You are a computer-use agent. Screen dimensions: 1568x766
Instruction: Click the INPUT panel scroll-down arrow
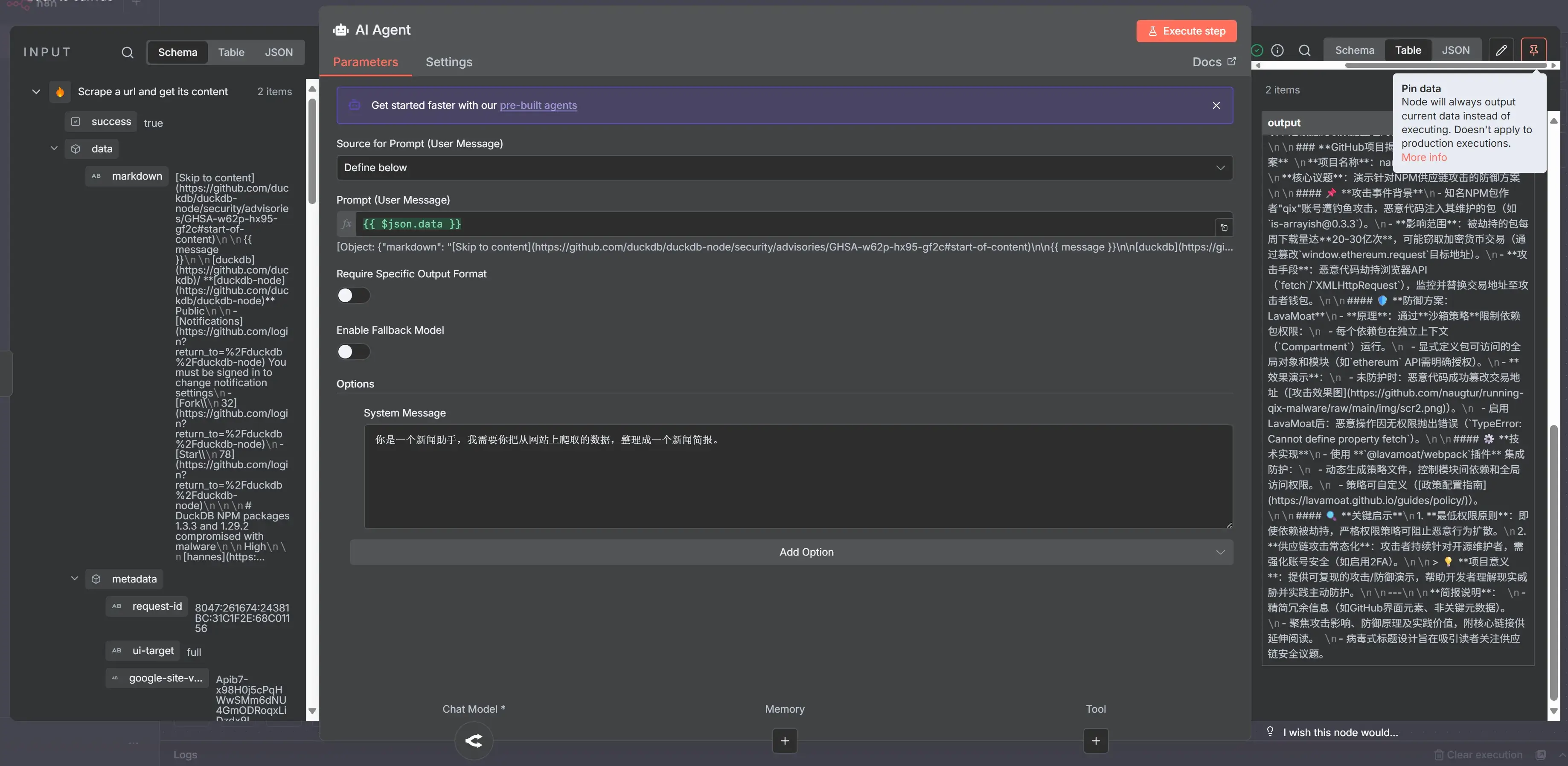pos(312,711)
